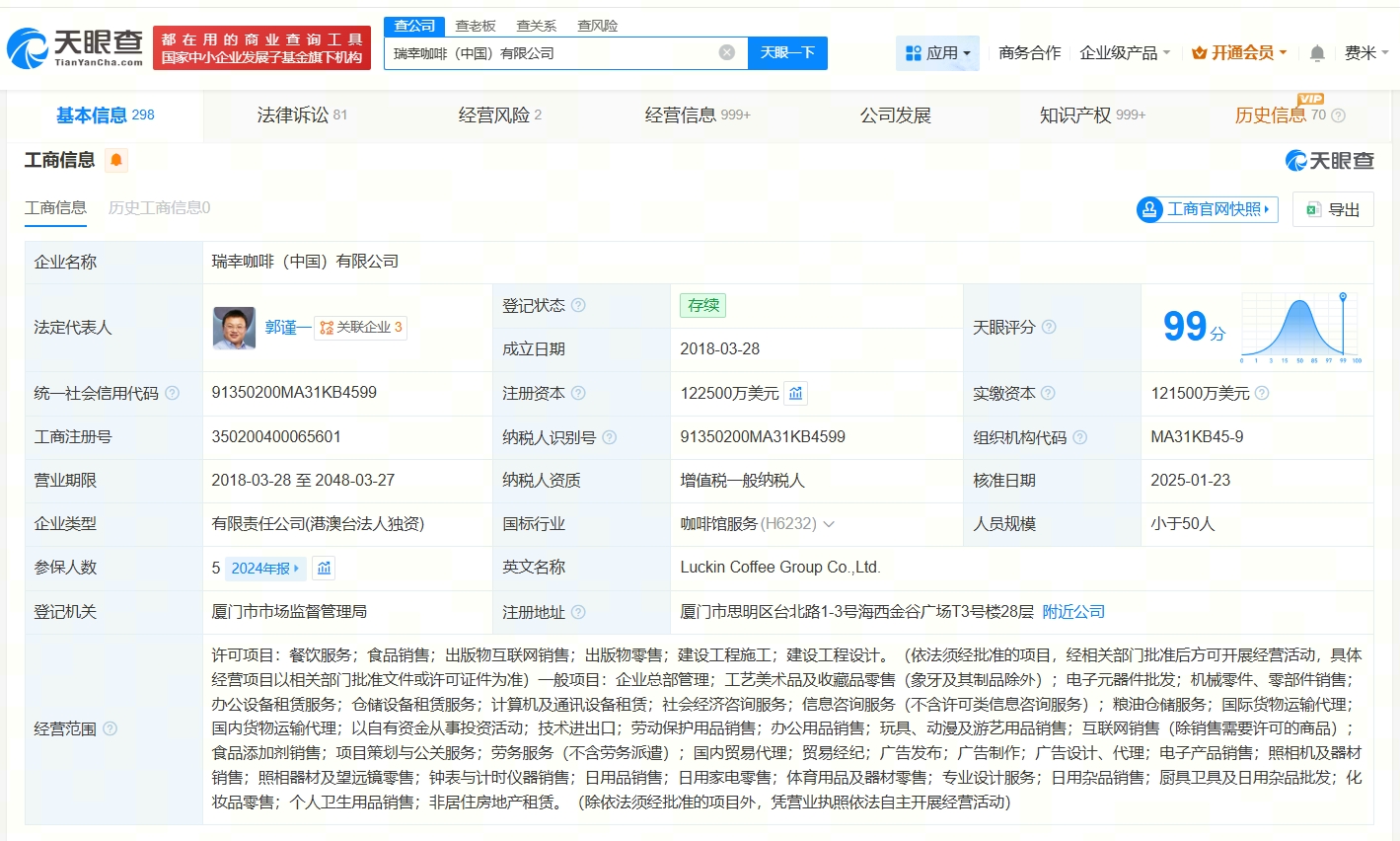Expand the 企业级产品 menu
Screen dimensions: 1400x841
click(1125, 53)
